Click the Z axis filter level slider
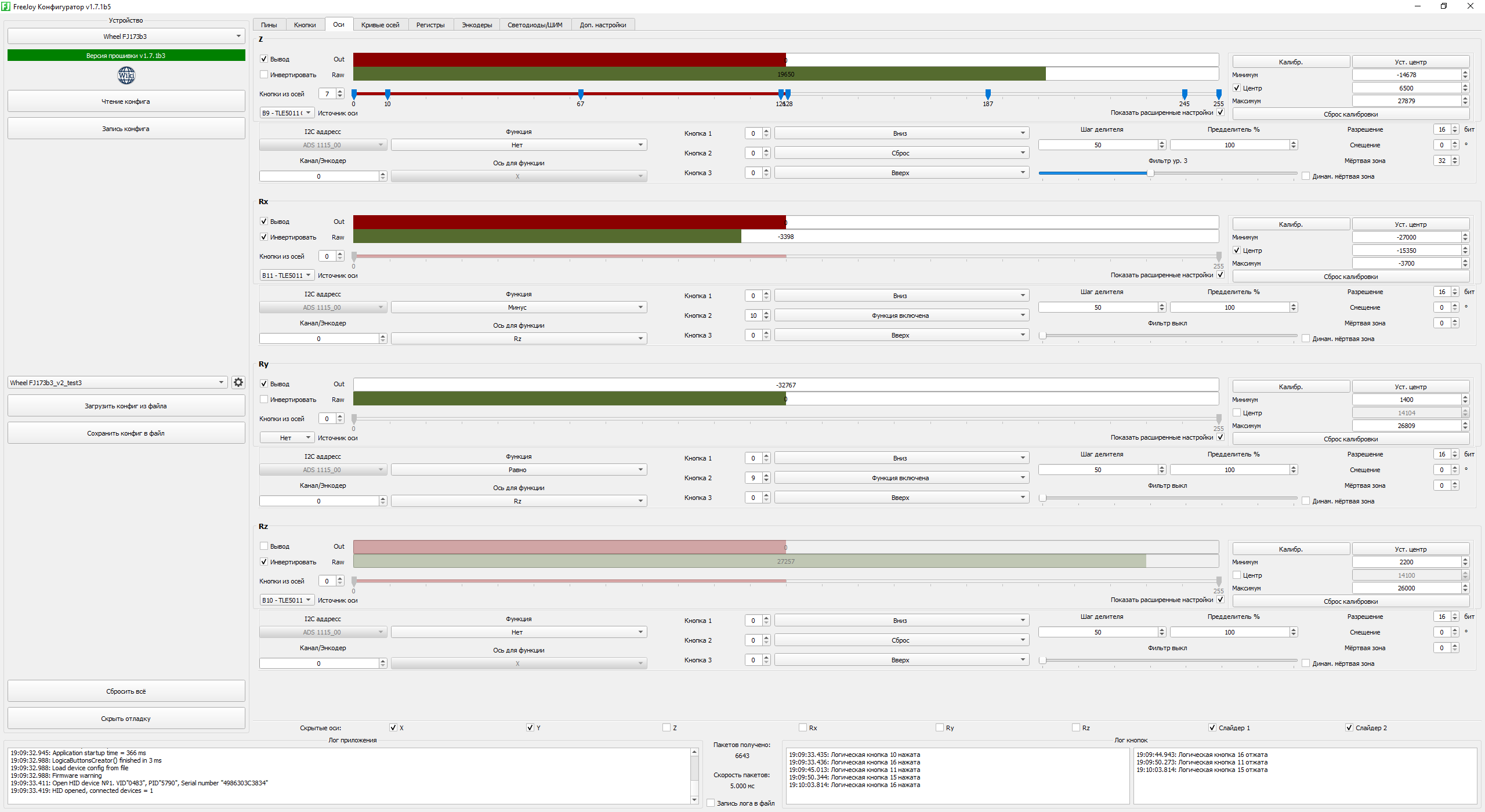1485x812 pixels. click(x=1150, y=173)
